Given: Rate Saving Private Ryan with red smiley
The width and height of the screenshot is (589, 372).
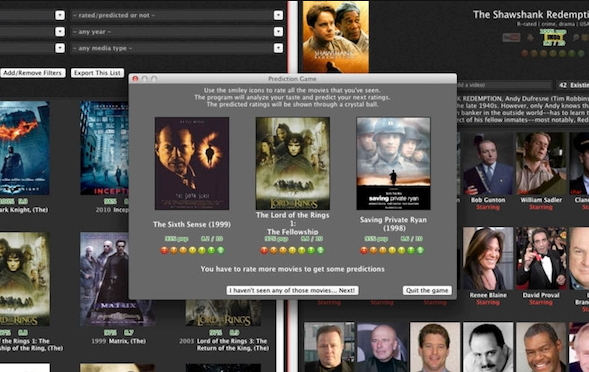Looking at the screenshot, I should pyautogui.click(x=364, y=250).
